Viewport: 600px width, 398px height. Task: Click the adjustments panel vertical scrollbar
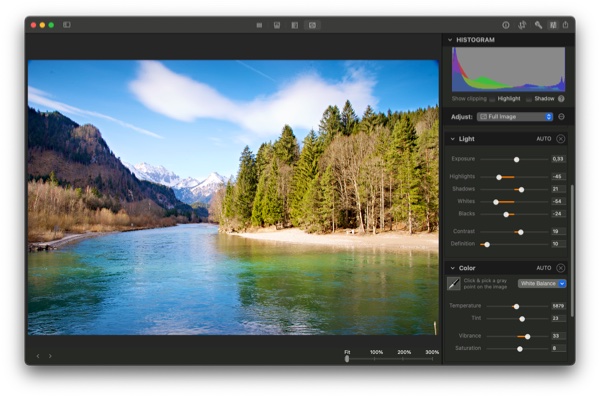(572, 251)
